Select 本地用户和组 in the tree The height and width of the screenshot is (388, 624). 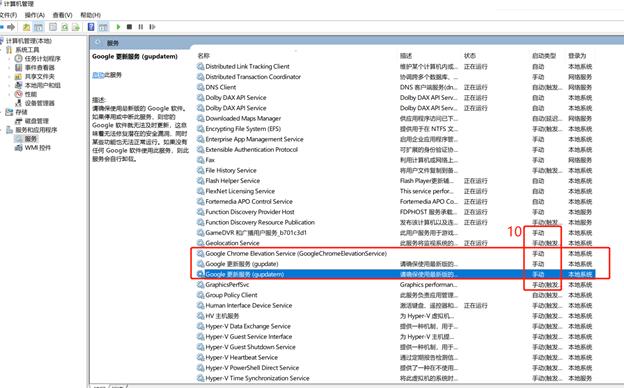click(x=43, y=85)
